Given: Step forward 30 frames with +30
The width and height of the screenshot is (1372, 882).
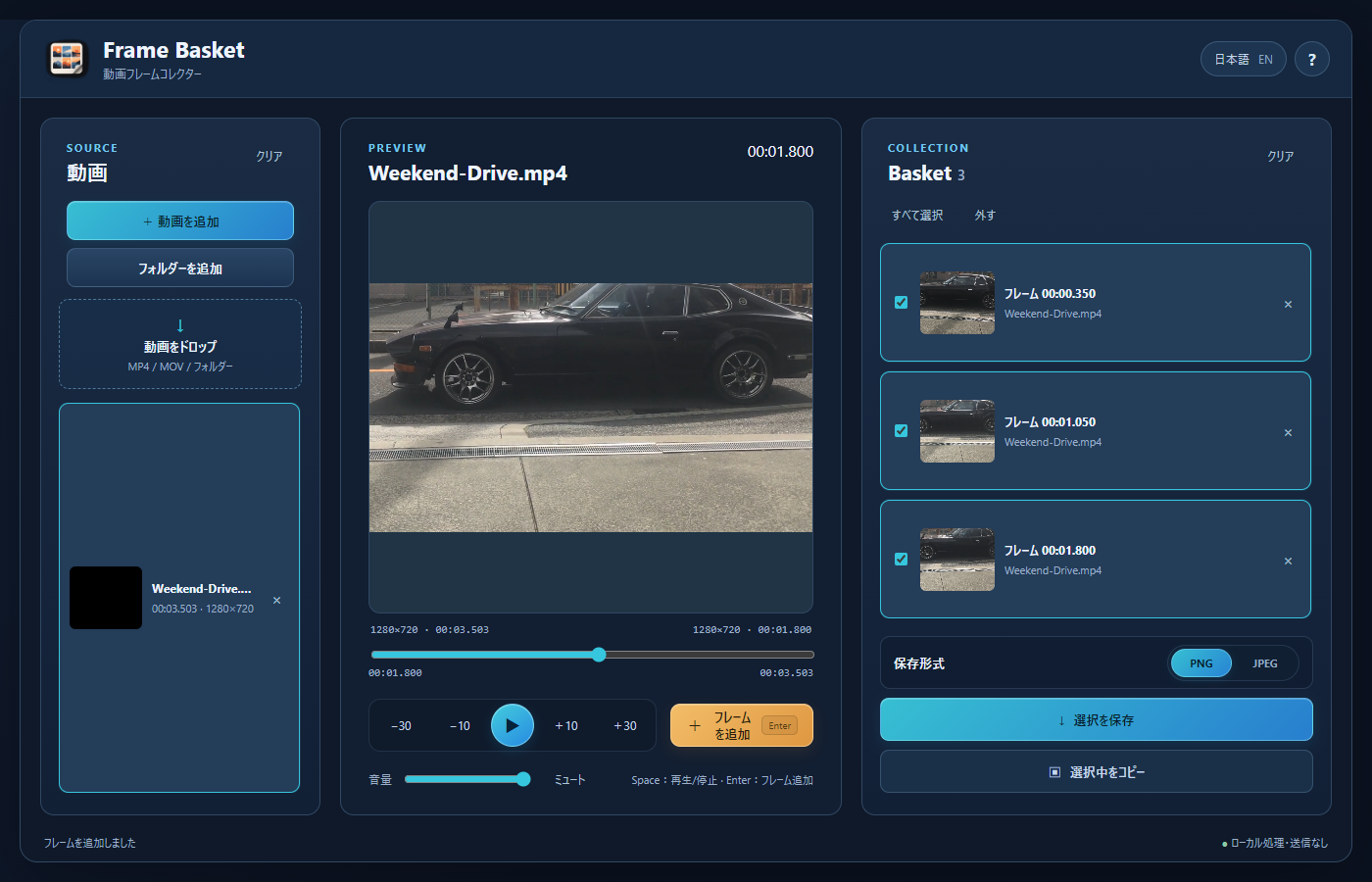Looking at the screenshot, I should tap(625, 726).
